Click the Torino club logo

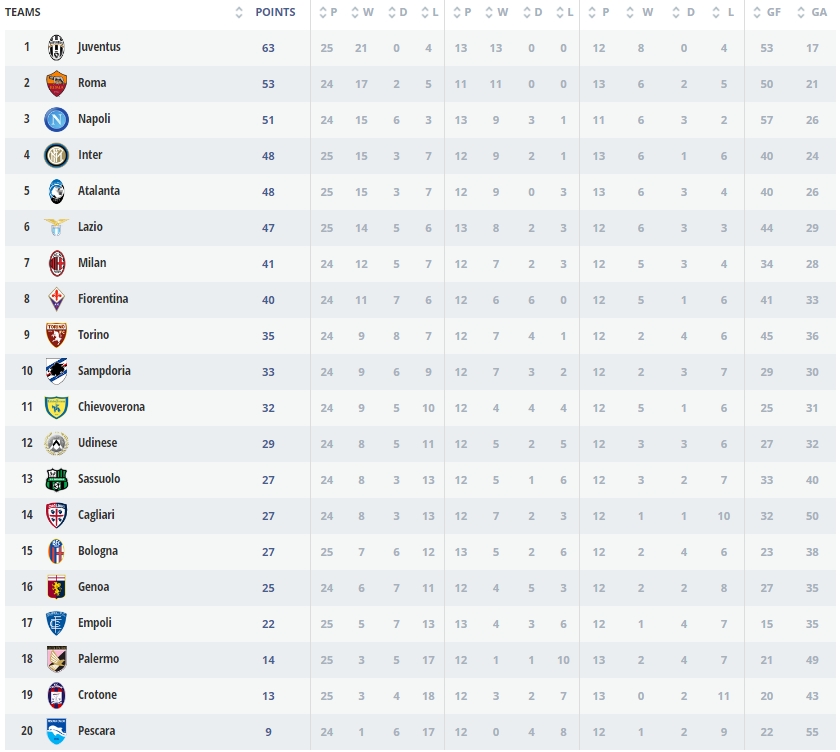click(x=56, y=336)
